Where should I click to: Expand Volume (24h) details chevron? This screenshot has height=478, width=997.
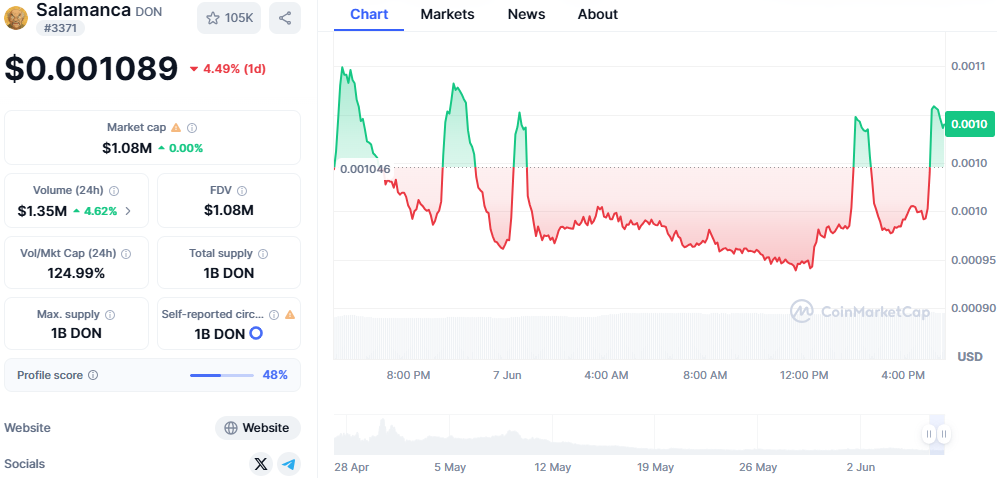[x=128, y=211]
